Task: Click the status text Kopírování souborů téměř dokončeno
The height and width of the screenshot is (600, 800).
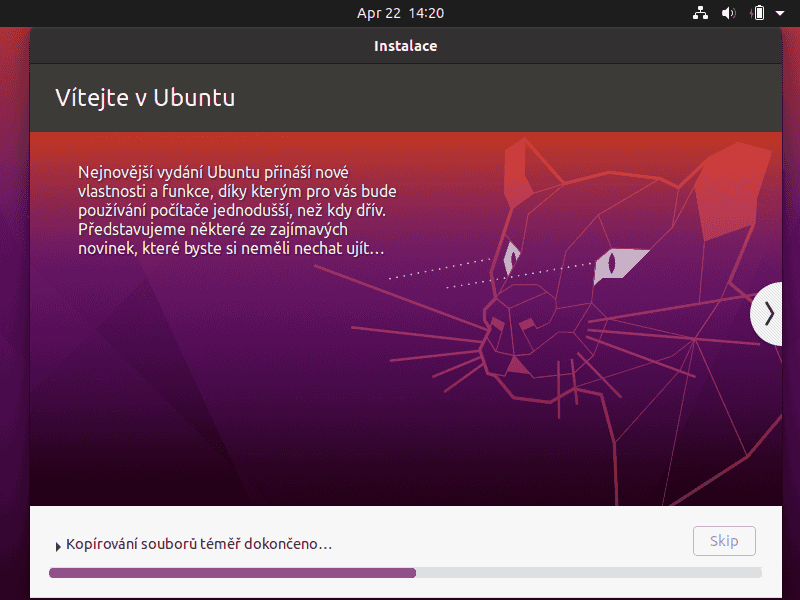Action: [199, 544]
